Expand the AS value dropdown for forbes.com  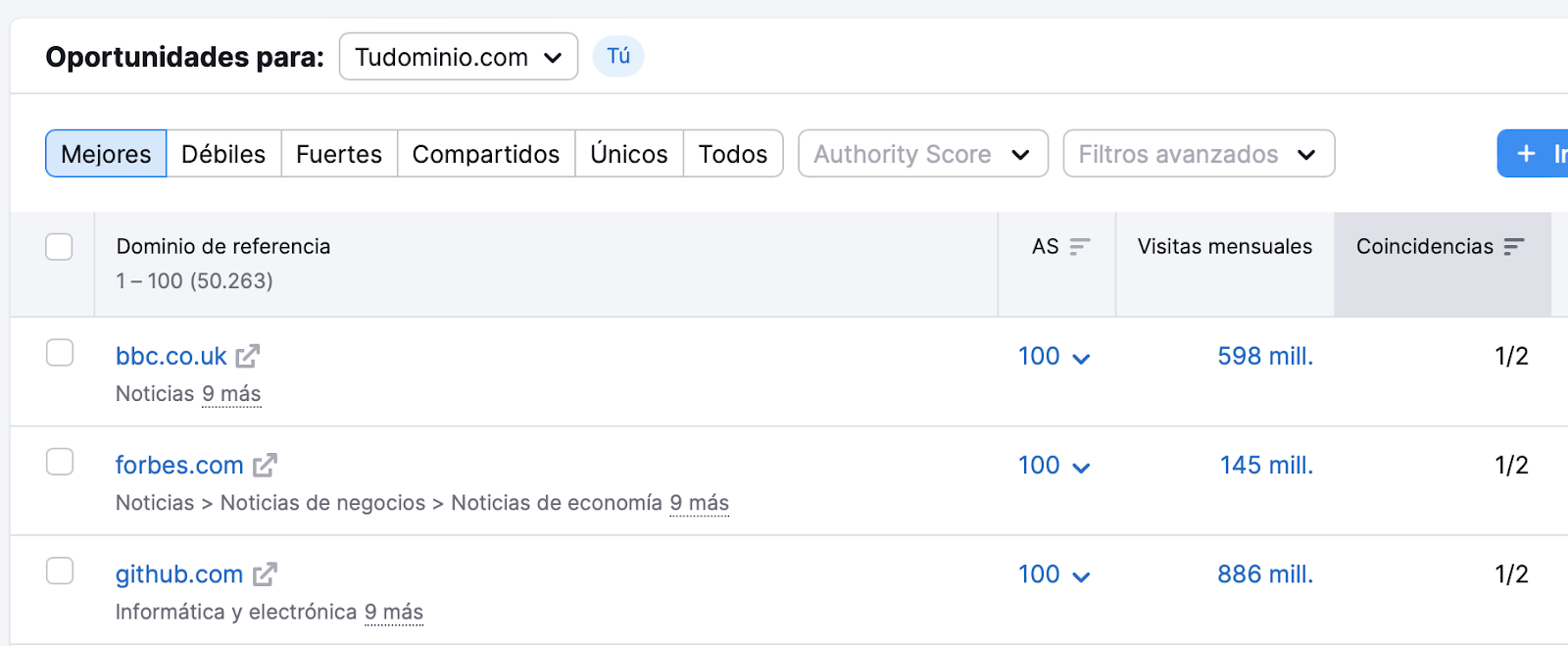tap(1081, 466)
